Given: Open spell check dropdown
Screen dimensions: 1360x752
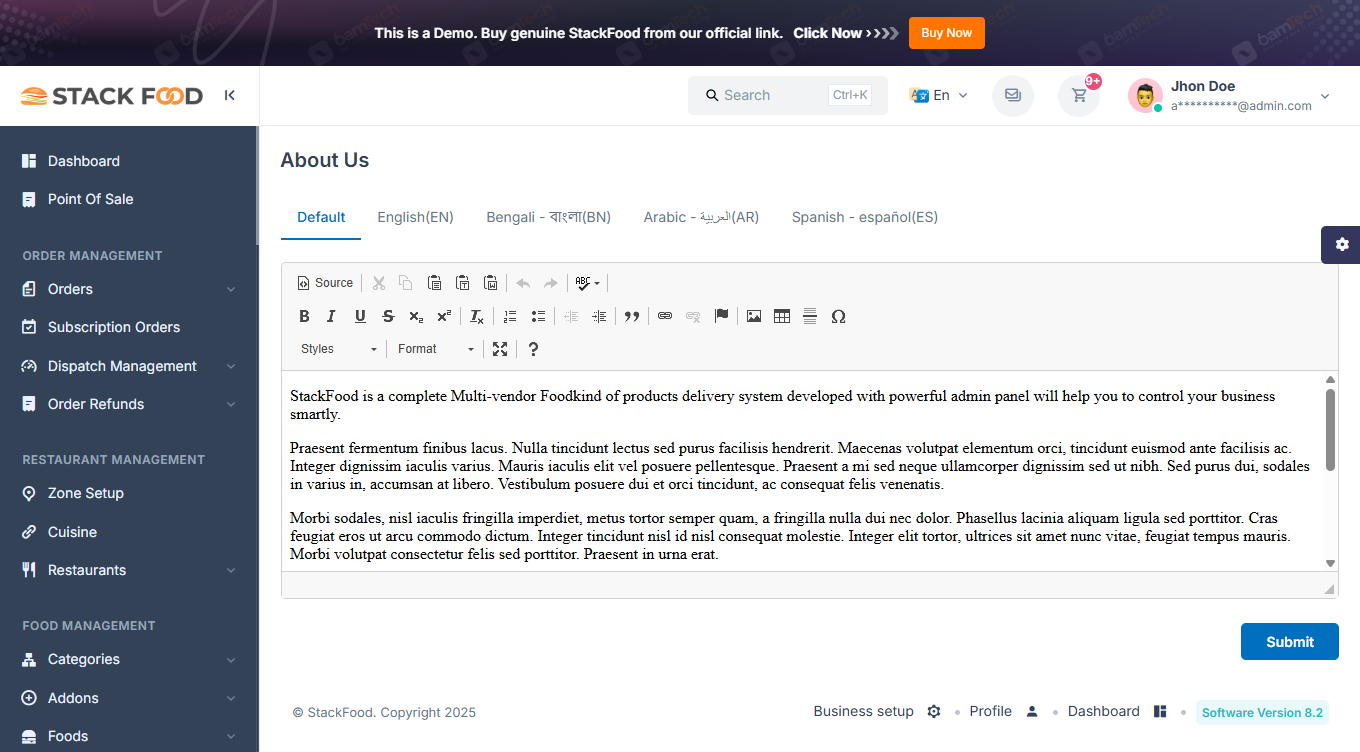Looking at the screenshot, I should (588, 283).
